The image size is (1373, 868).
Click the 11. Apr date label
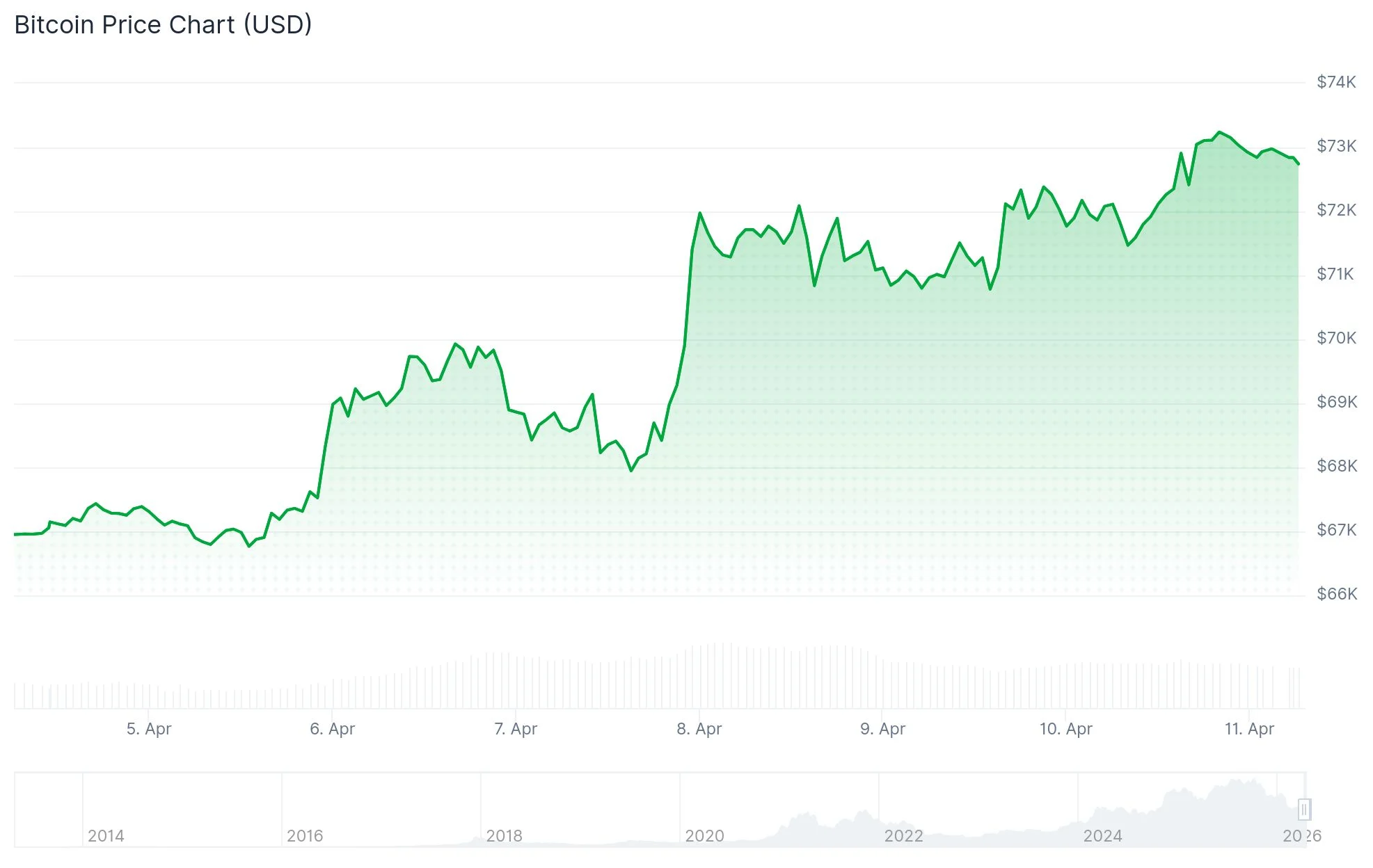tap(1249, 729)
